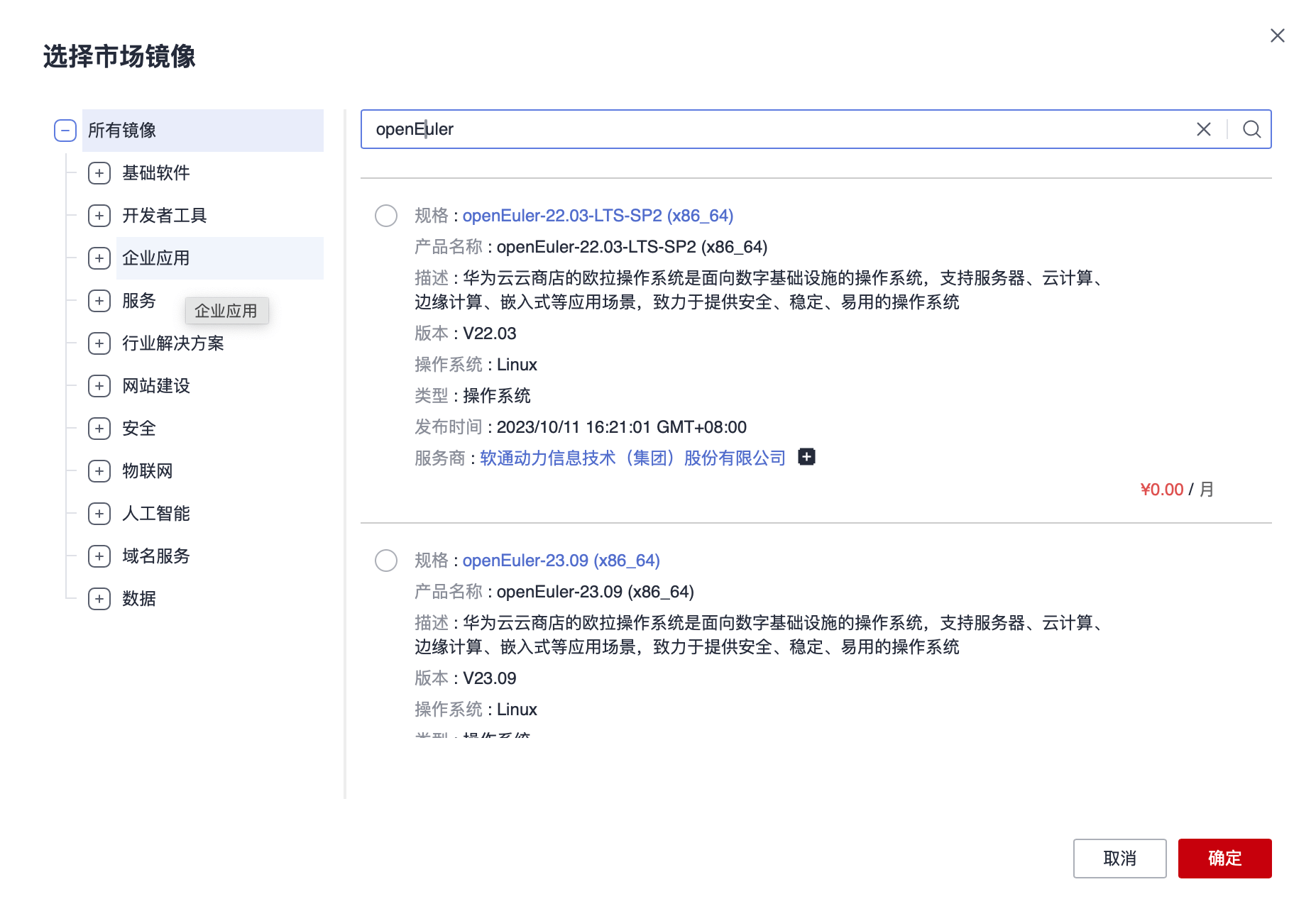Expand the 开发者工具 category
This screenshot has width=1316, height=921.
point(99,216)
